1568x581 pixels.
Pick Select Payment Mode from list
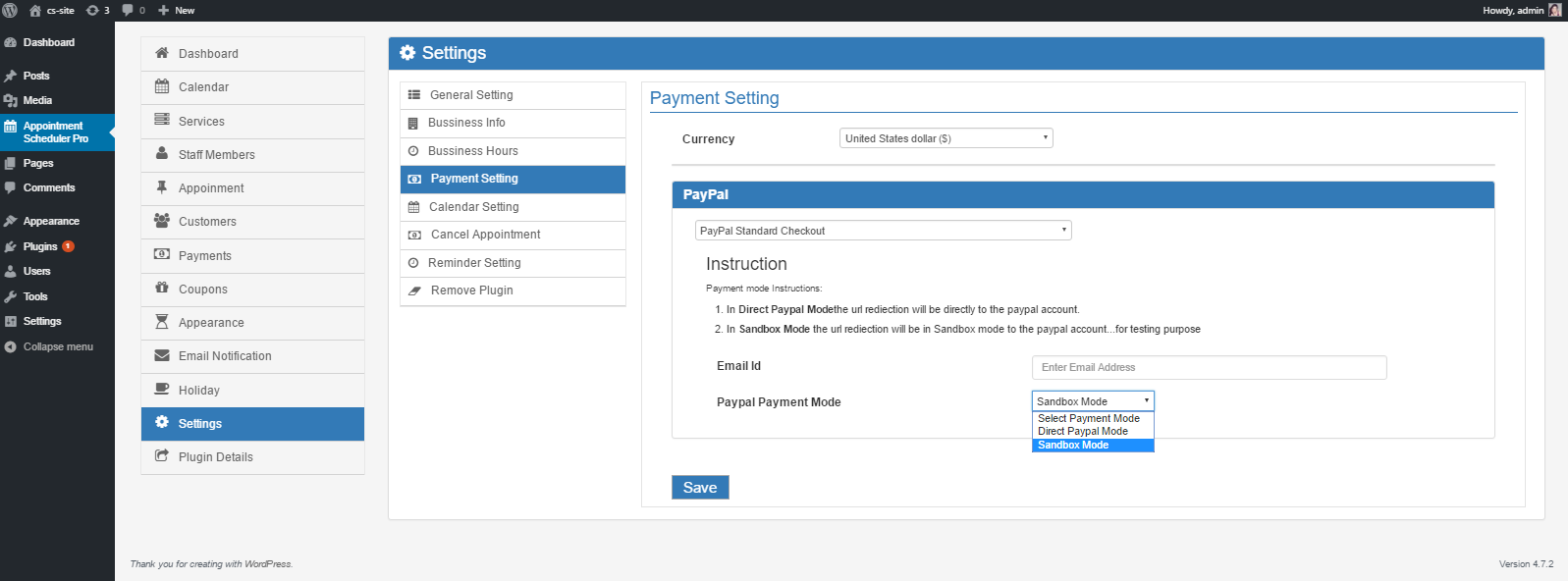point(1088,418)
